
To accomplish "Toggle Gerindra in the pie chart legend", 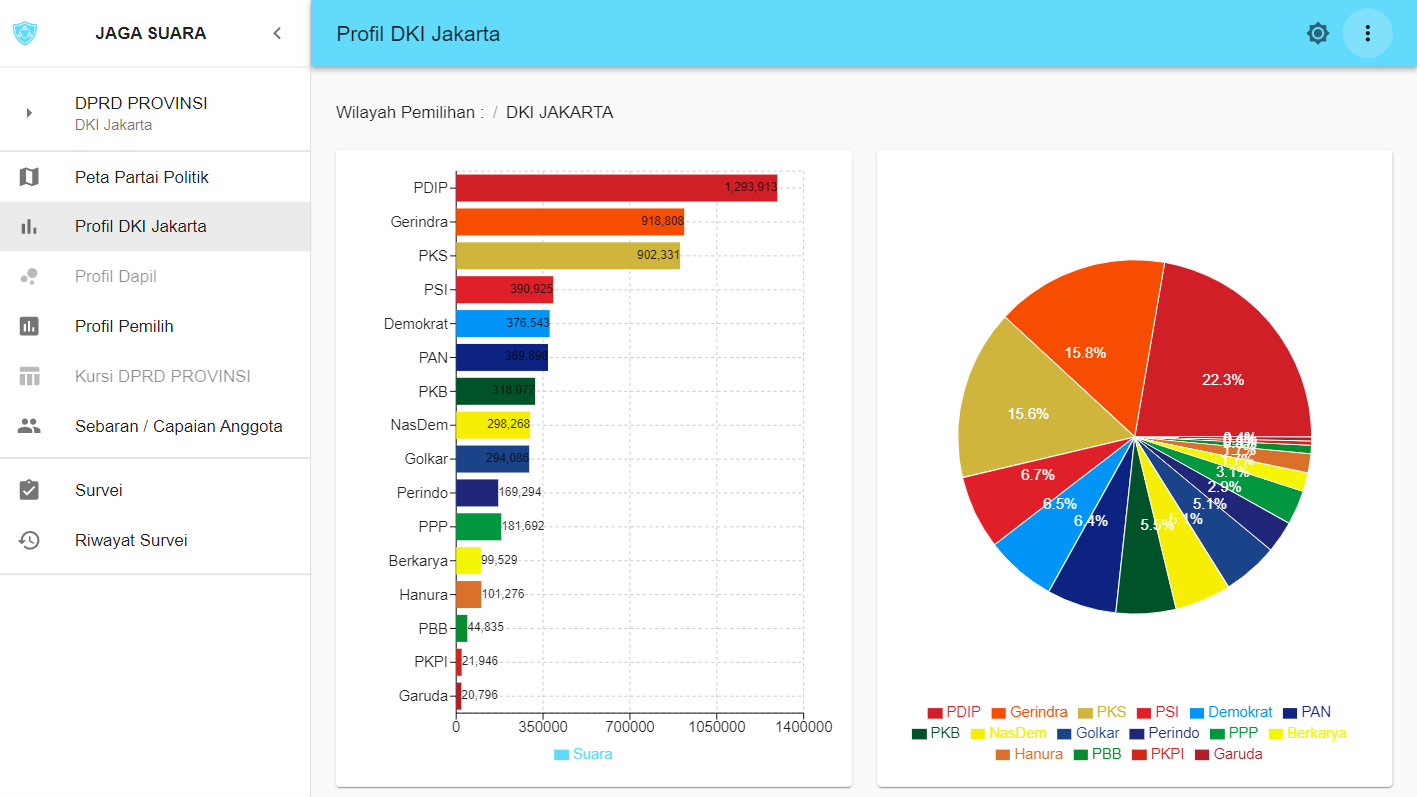I will click(1029, 712).
